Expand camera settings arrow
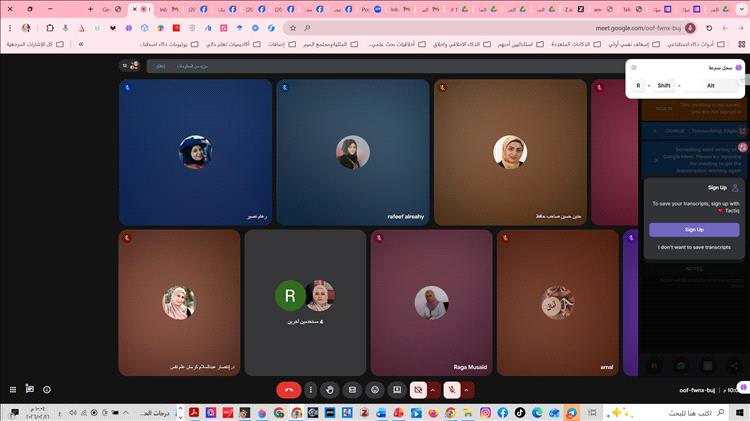The width and height of the screenshot is (750, 421). pyautogui.click(x=433, y=389)
